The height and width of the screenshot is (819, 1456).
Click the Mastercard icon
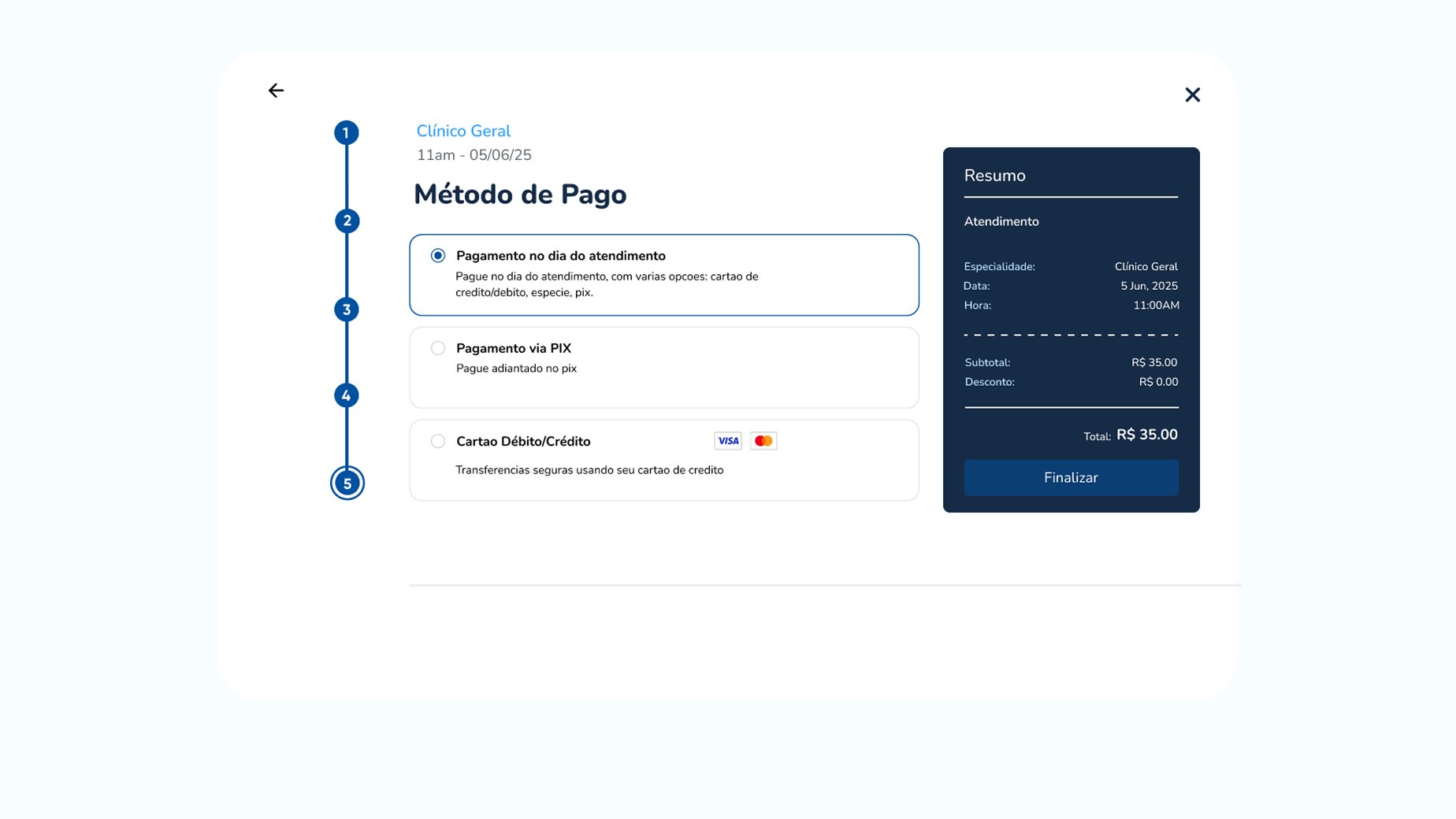coord(763,440)
